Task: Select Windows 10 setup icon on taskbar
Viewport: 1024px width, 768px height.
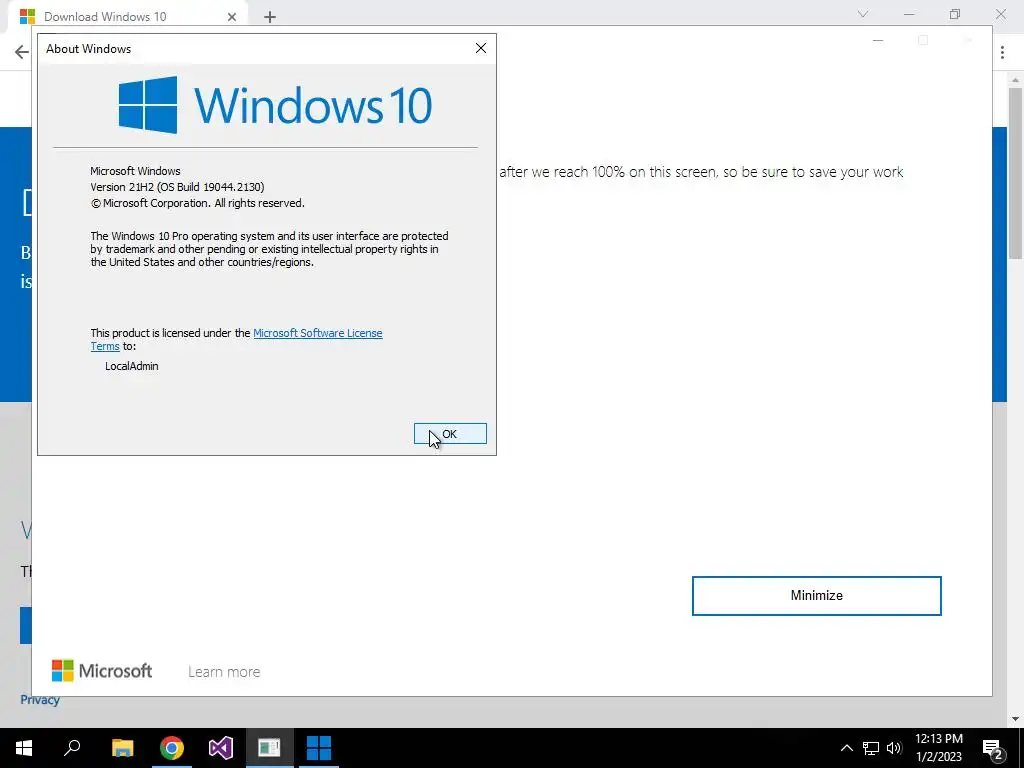Action: click(x=319, y=748)
